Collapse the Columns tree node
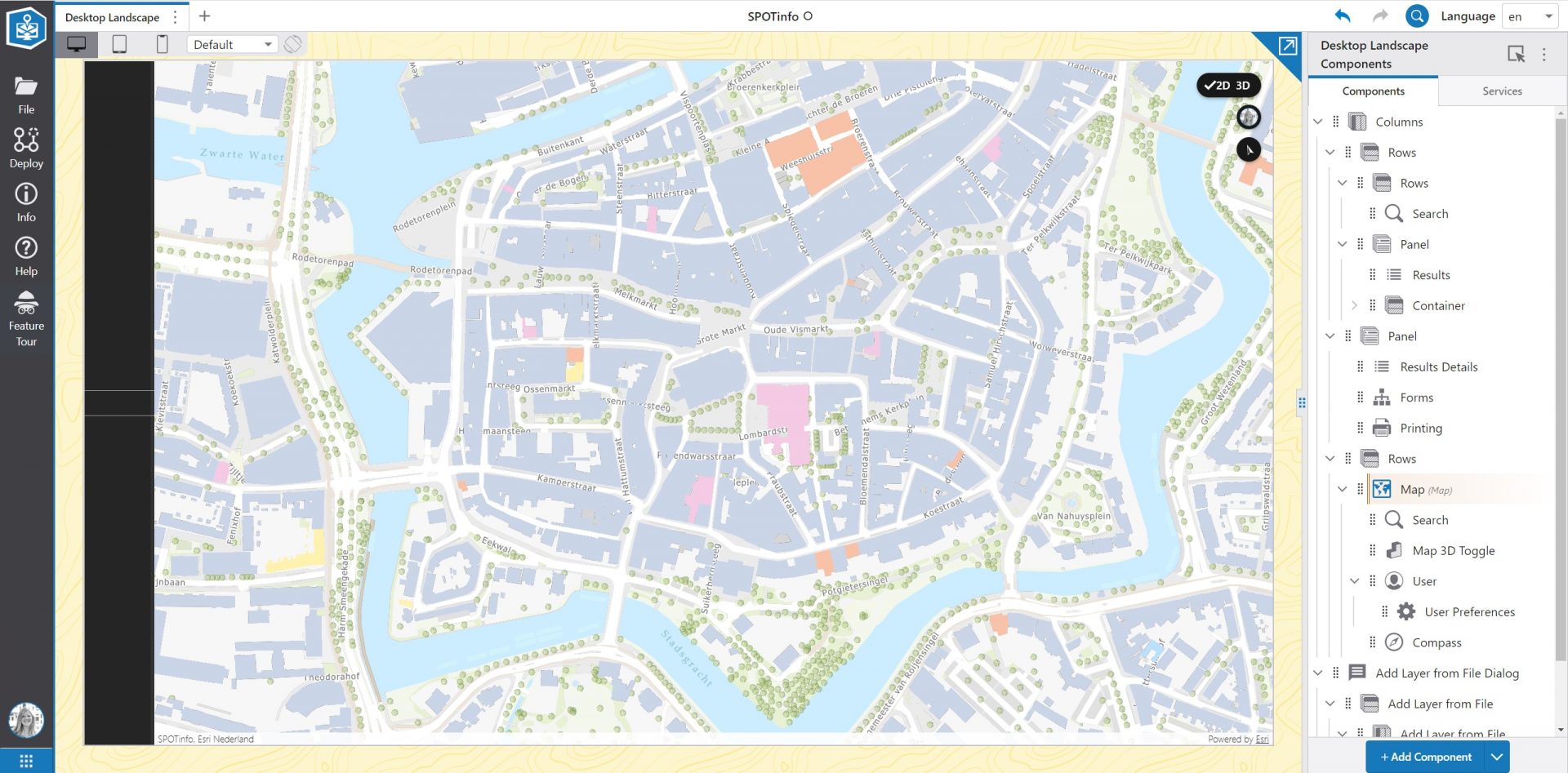The height and width of the screenshot is (773, 1568). click(1318, 122)
